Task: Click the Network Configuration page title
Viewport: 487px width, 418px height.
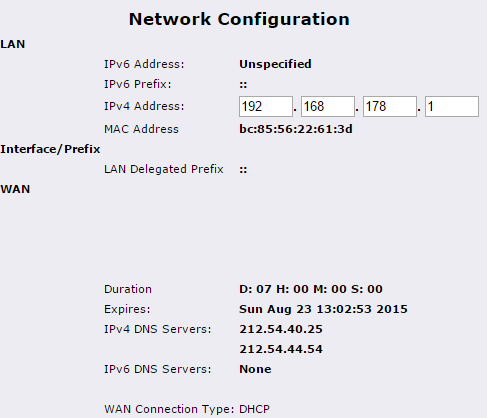Action: [239, 19]
